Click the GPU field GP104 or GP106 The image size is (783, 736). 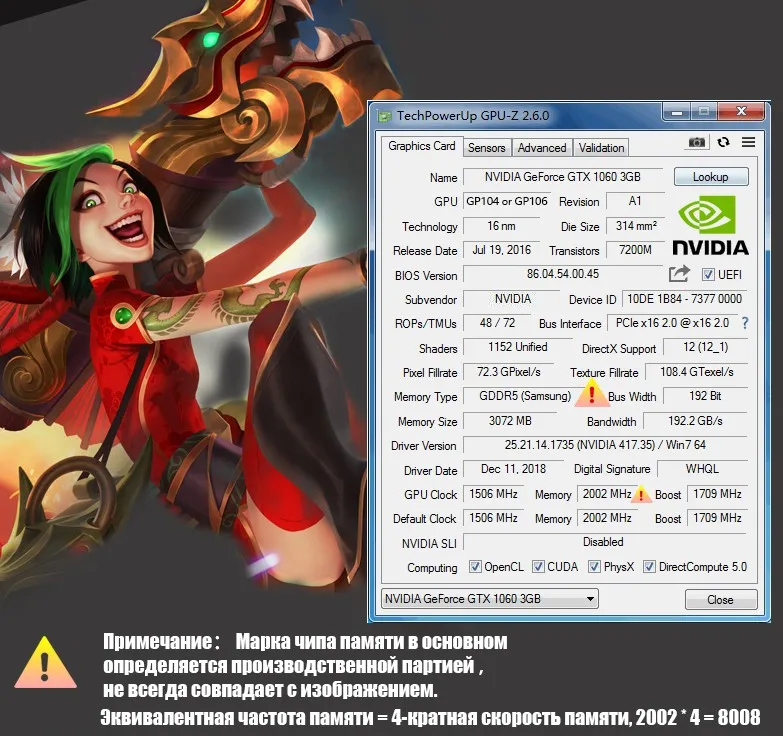(x=507, y=201)
